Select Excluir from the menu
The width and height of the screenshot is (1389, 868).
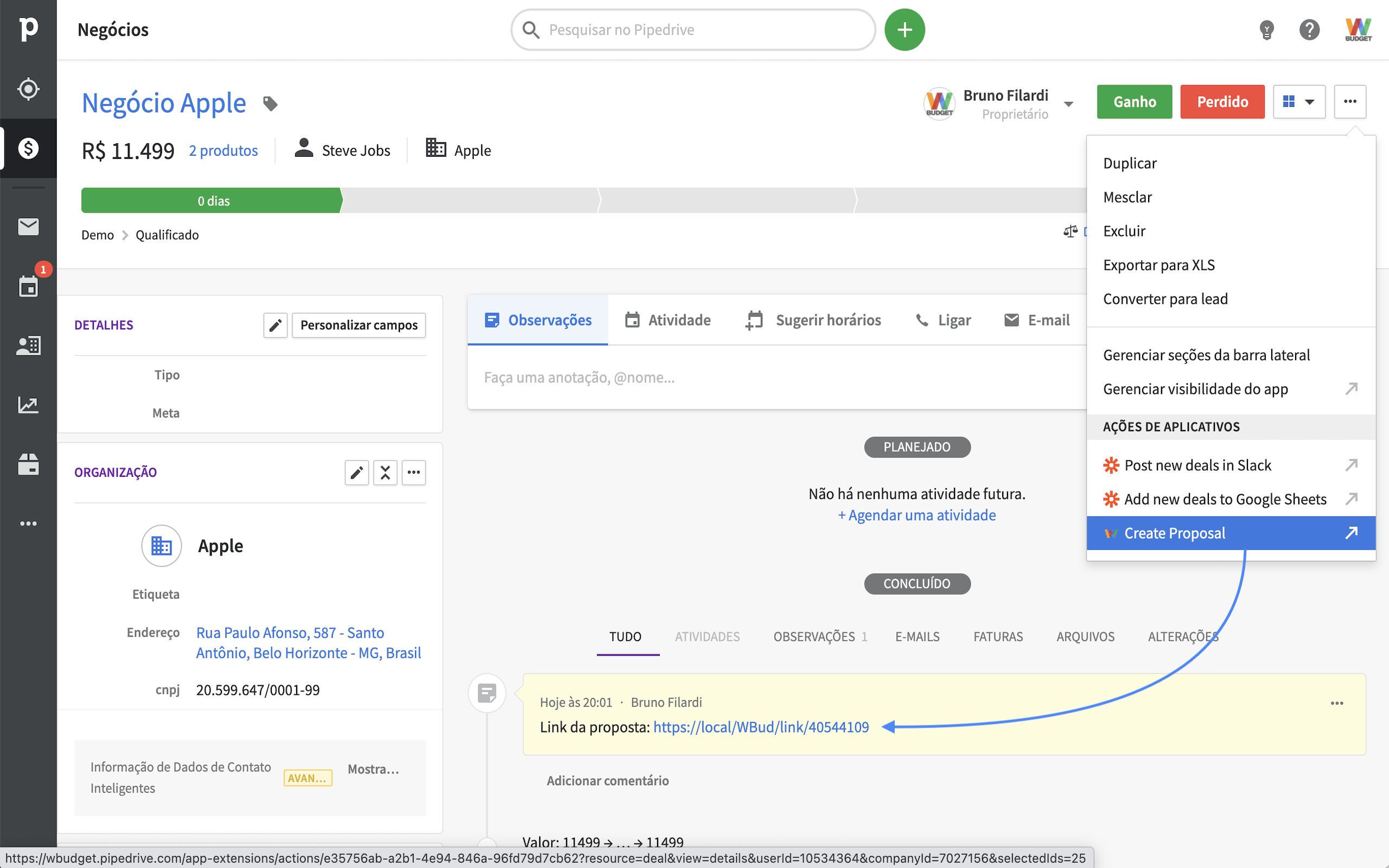point(1231,231)
